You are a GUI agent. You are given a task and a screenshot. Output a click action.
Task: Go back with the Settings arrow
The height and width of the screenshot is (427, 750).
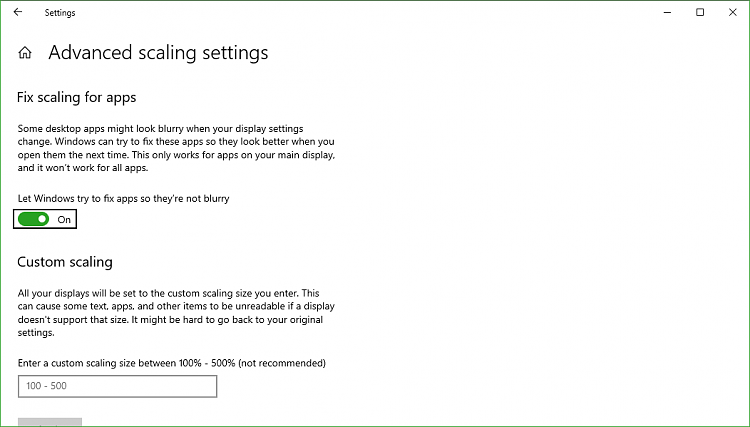(x=18, y=12)
